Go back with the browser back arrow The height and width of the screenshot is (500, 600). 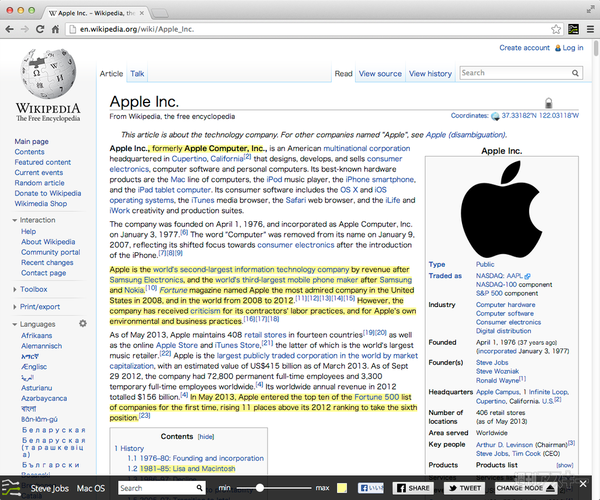(x=10, y=29)
